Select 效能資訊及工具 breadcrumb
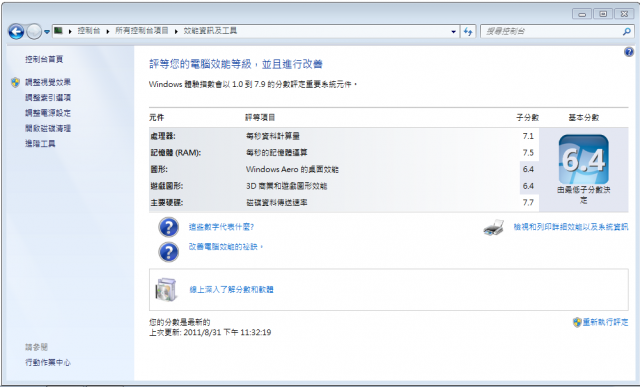 pos(210,31)
